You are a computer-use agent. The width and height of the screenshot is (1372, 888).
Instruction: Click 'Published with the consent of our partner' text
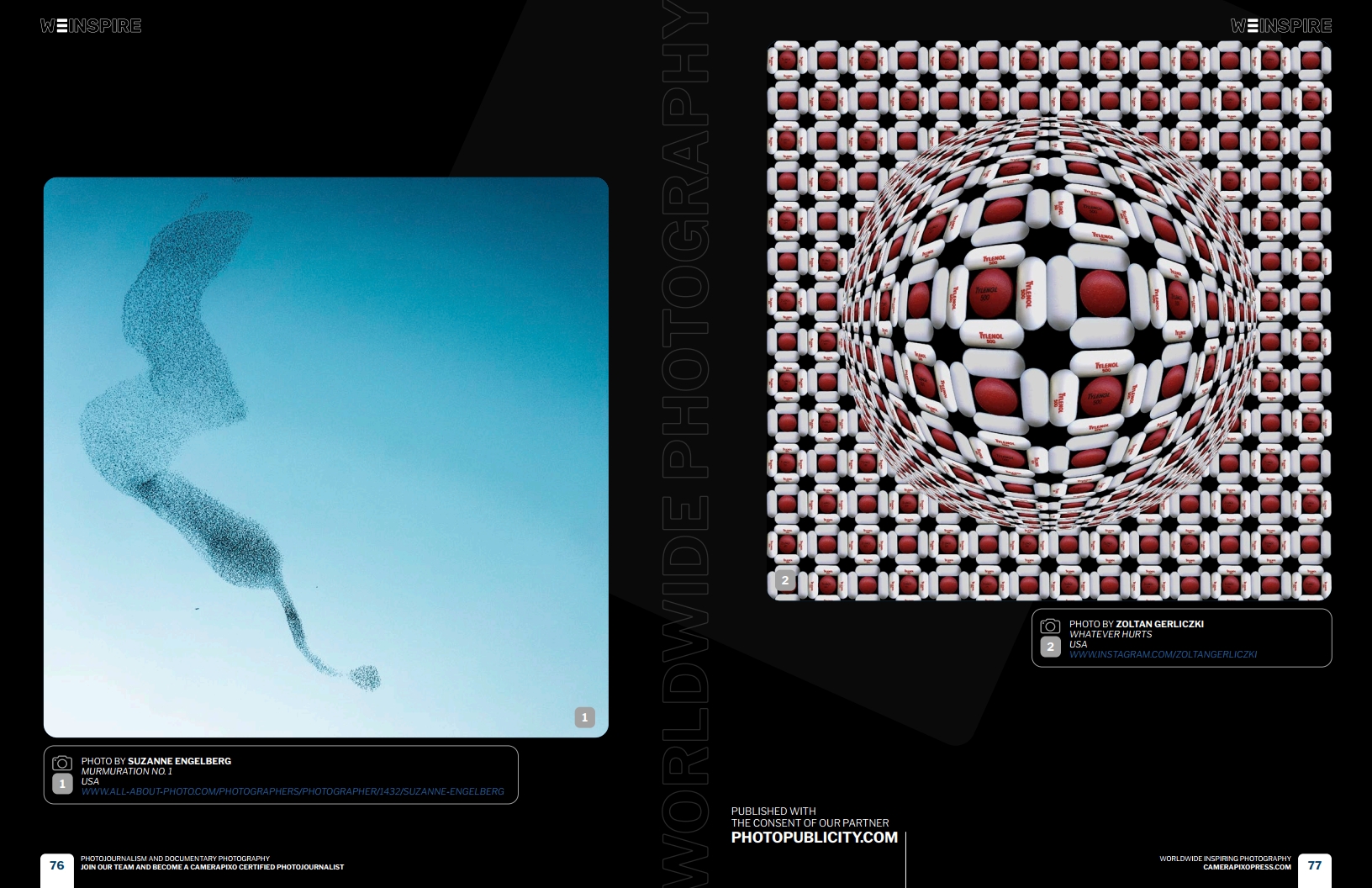(x=810, y=817)
